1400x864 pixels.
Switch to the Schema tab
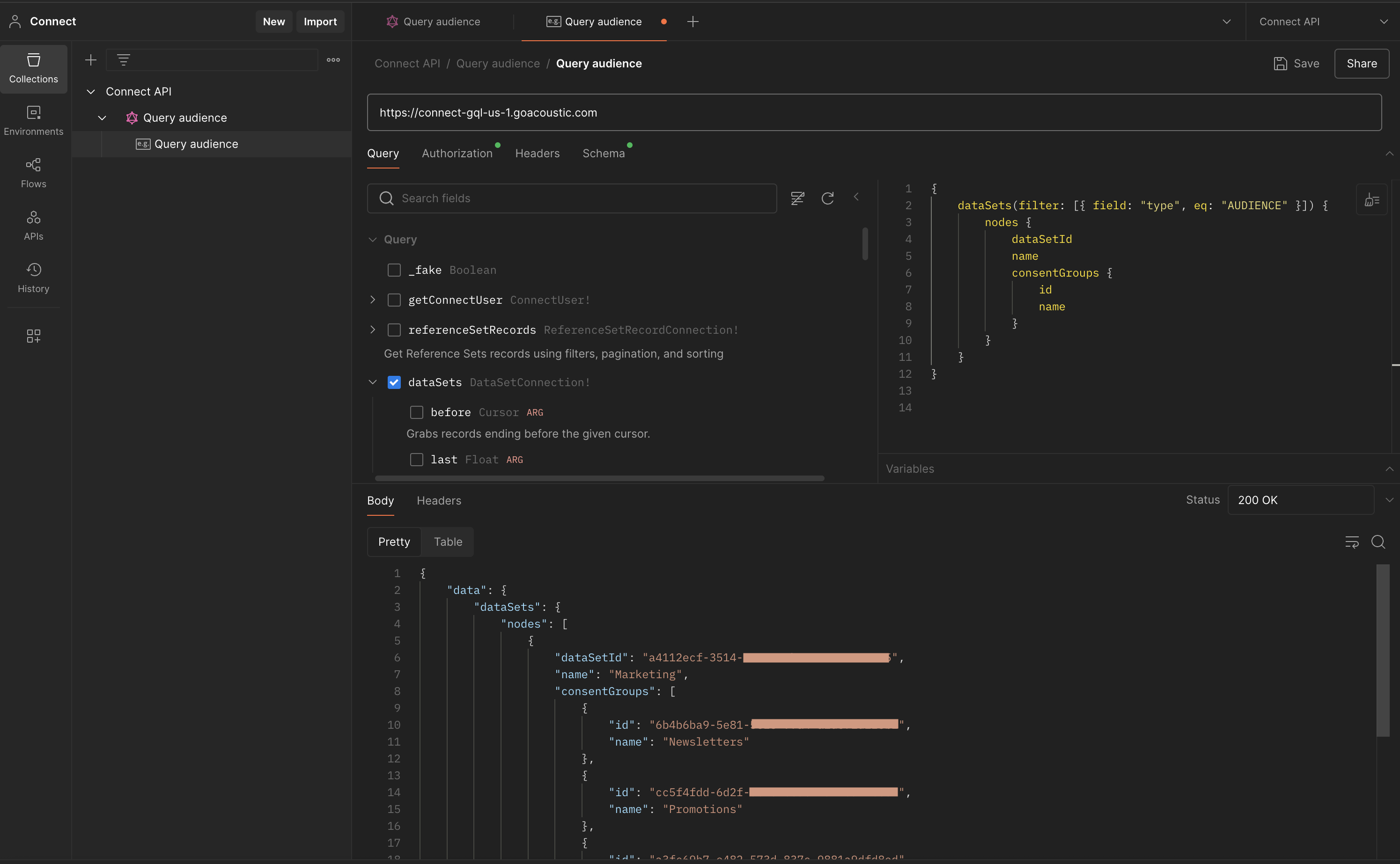click(x=604, y=153)
